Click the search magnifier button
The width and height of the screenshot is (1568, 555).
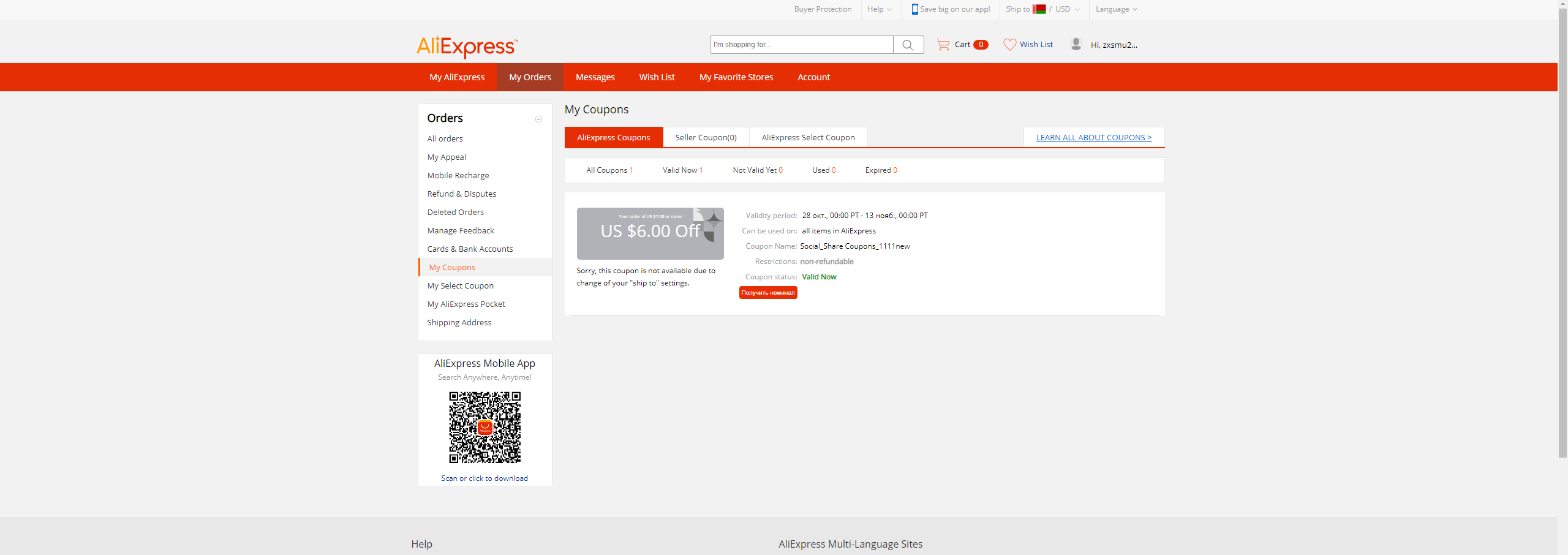(x=908, y=45)
